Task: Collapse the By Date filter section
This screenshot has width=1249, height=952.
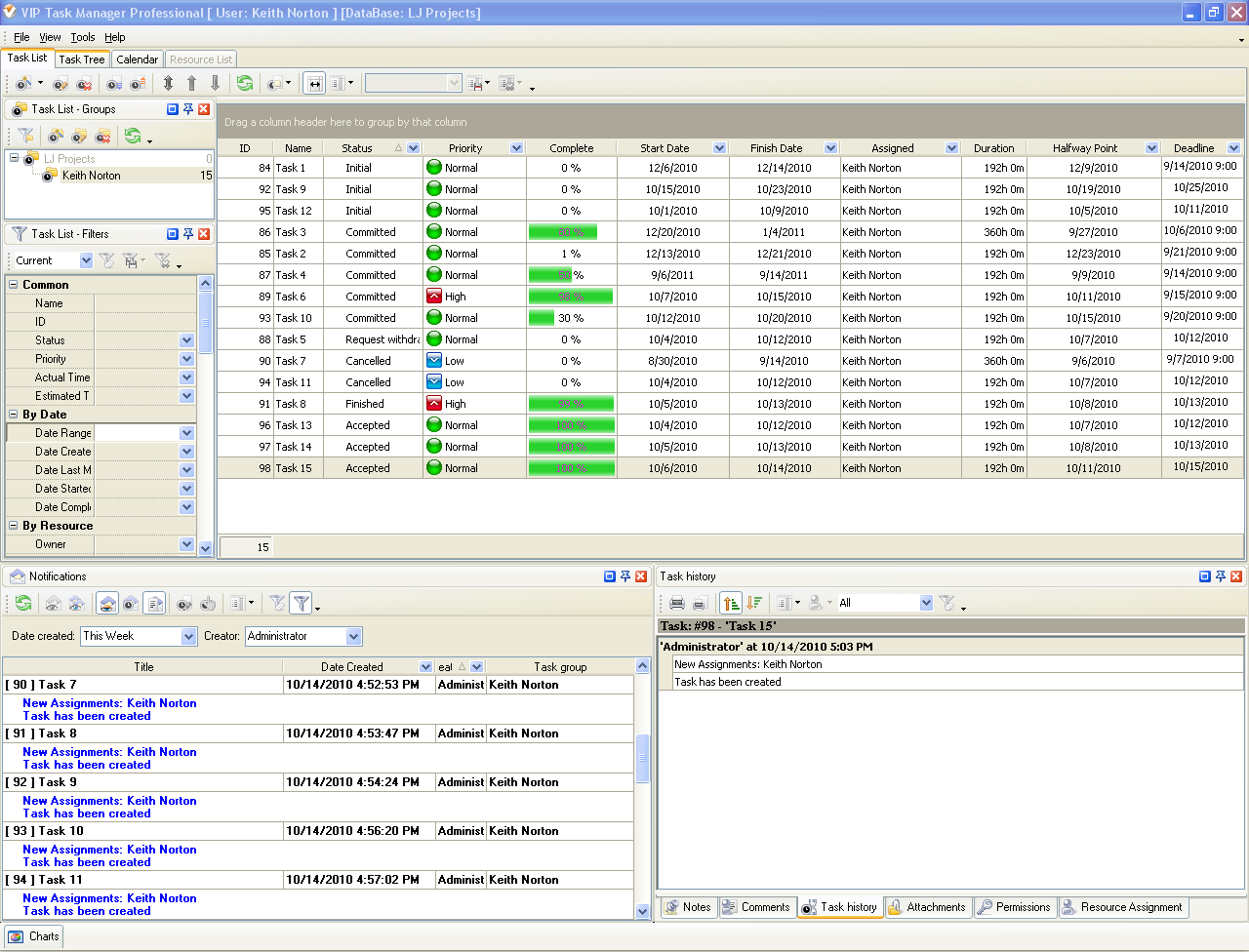Action: pyautogui.click(x=14, y=415)
